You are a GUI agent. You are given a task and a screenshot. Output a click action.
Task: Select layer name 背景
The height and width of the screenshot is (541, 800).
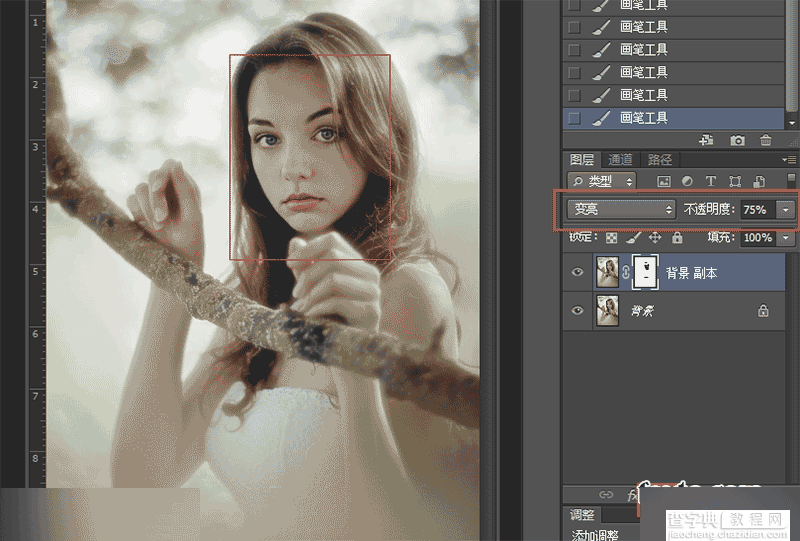click(x=642, y=310)
